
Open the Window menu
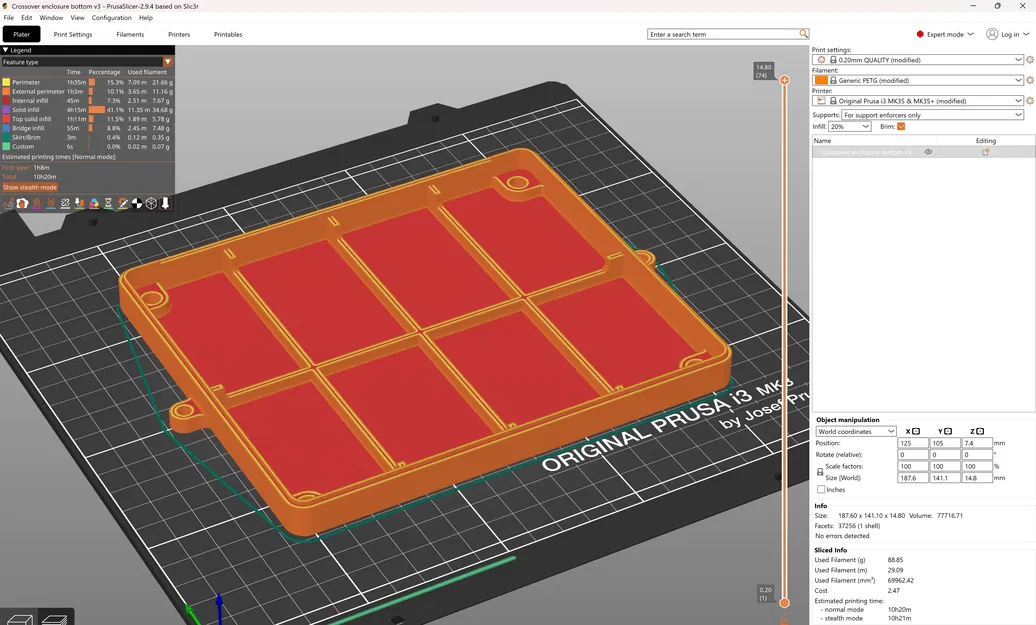click(x=51, y=18)
